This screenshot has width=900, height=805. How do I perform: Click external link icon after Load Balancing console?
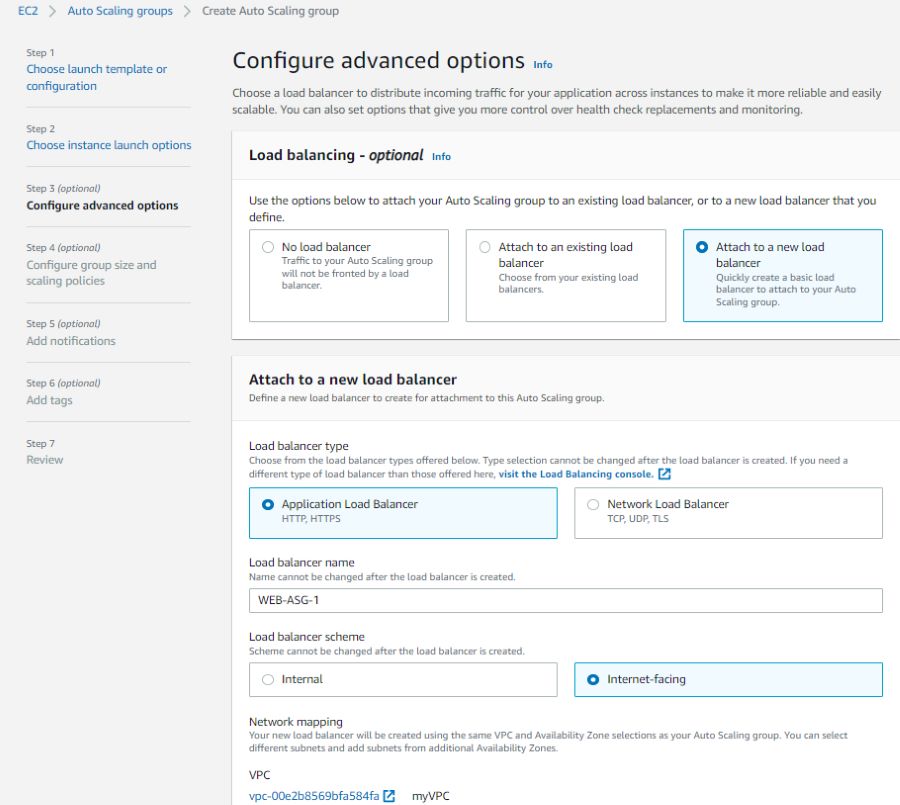click(664, 474)
